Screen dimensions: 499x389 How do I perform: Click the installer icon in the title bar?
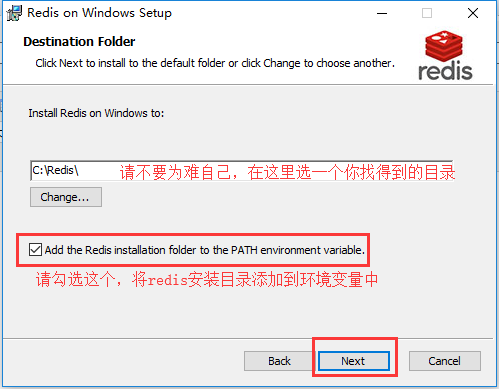click(x=14, y=13)
